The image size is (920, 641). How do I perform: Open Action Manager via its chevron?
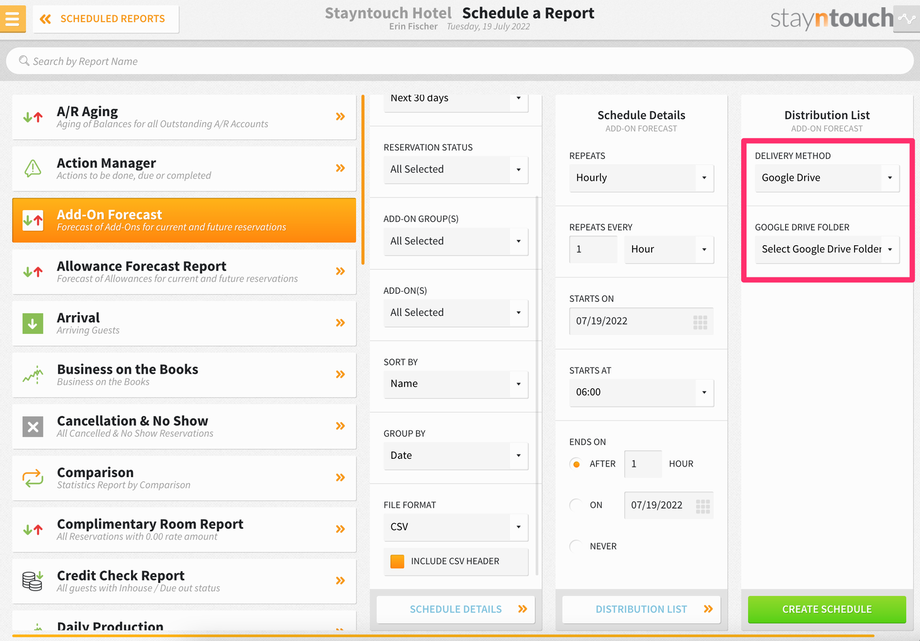click(340, 168)
